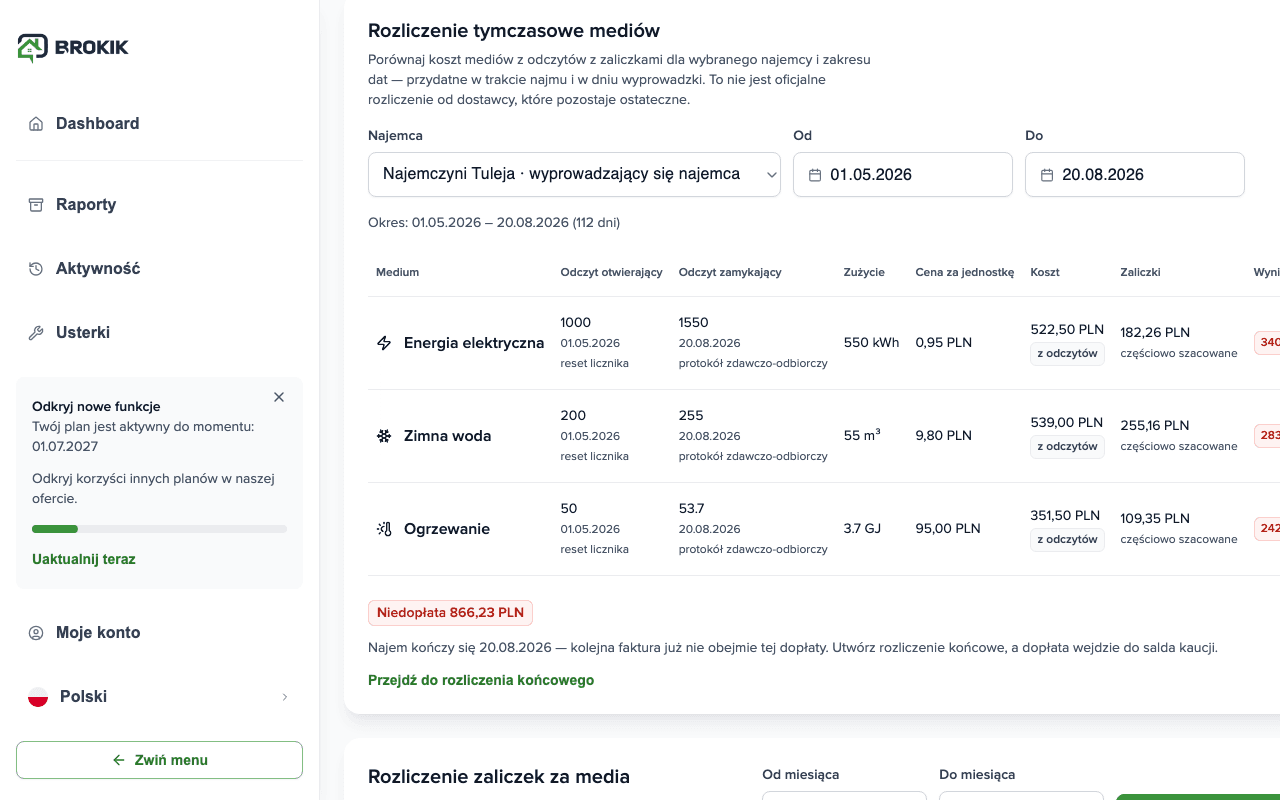1280x800 pixels.
Task: Click the 55 m³ consumption value
Action: [862, 435]
